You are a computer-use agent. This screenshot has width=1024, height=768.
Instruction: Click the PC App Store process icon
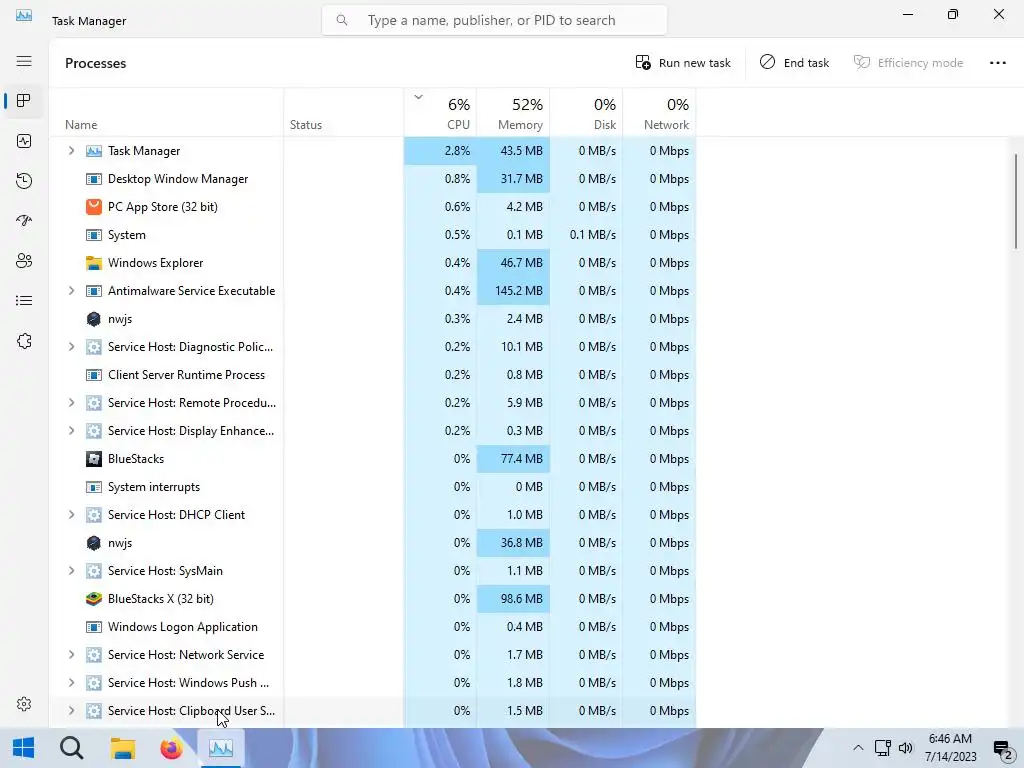(94, 207)
